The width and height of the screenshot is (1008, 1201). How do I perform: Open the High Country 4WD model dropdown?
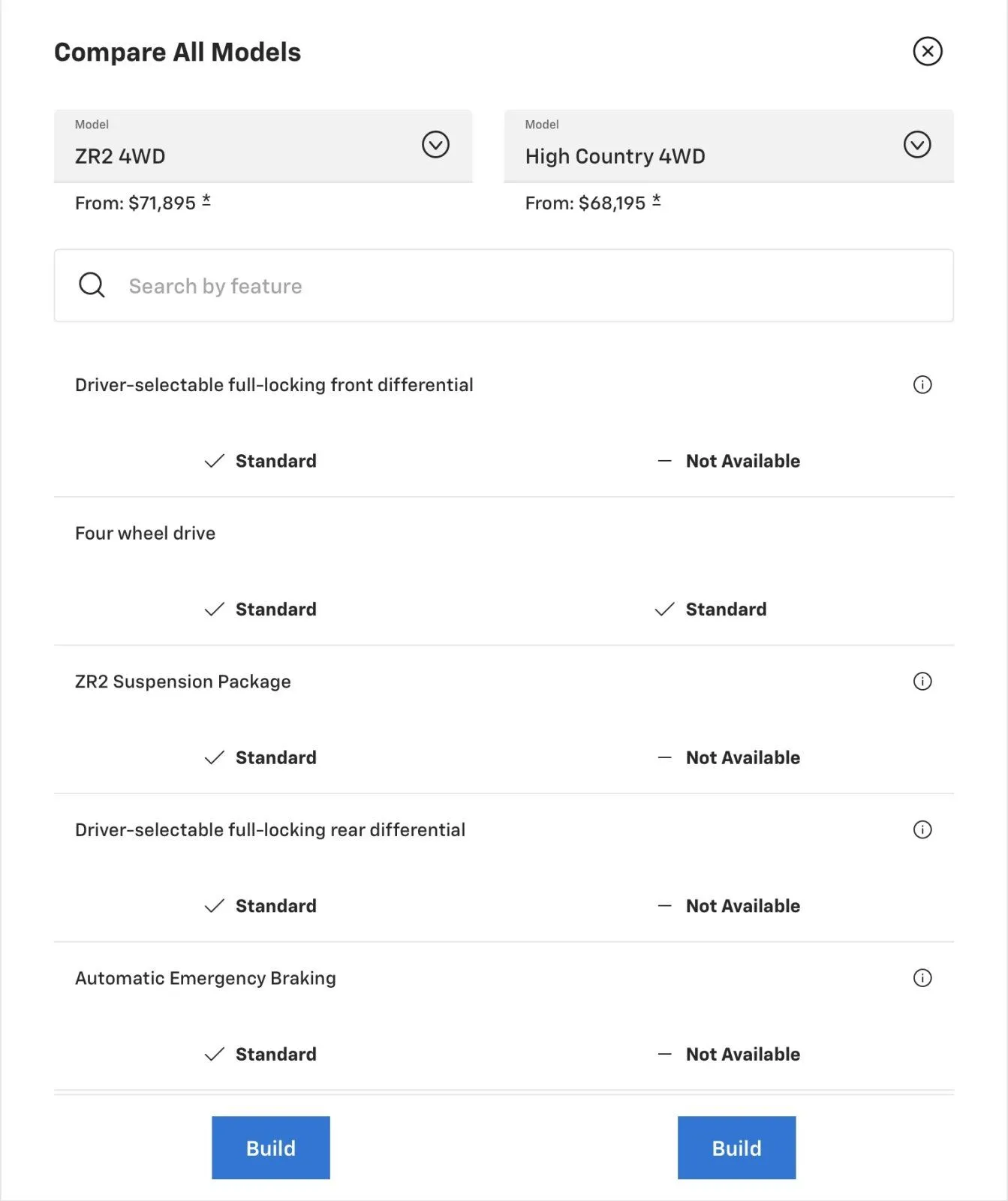(x=729, y=146)
